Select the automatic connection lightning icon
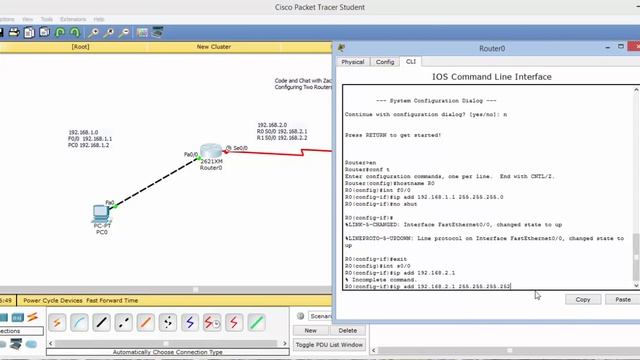 coord(57,322)
